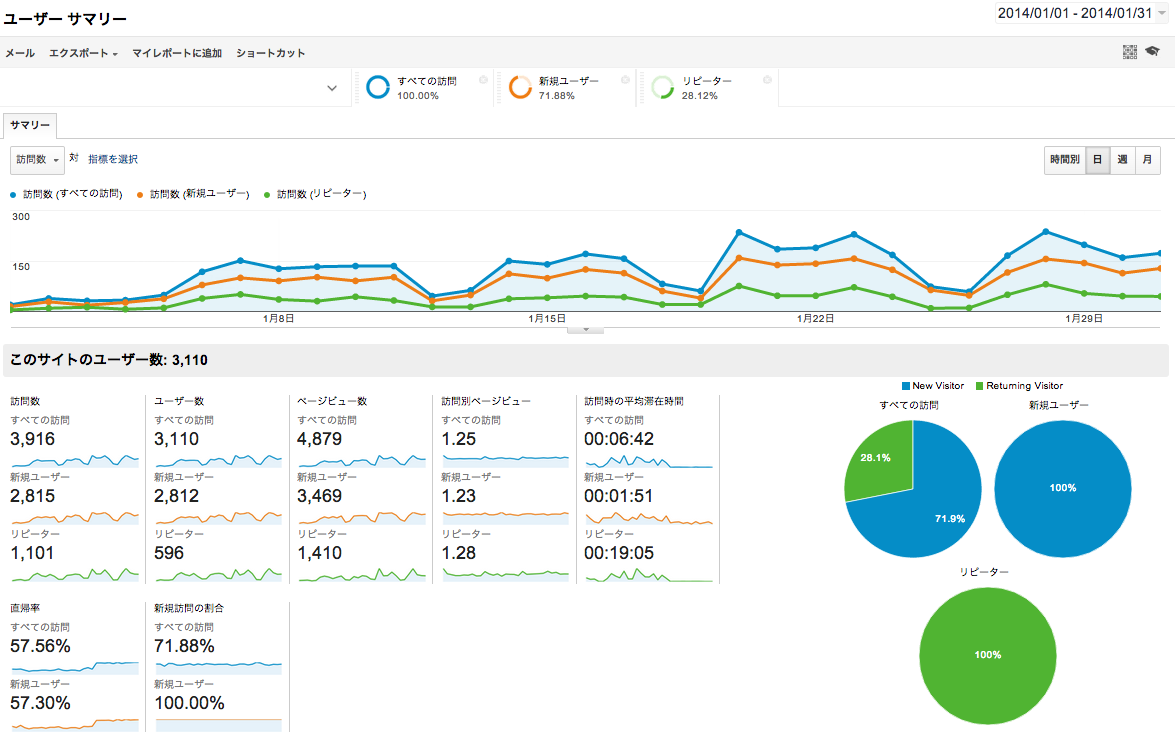The height and width of the screenshot is (732, 1175).
Task: Click the graduation cap help icon
Action: pyautogui.click(x=1153, y=51)
